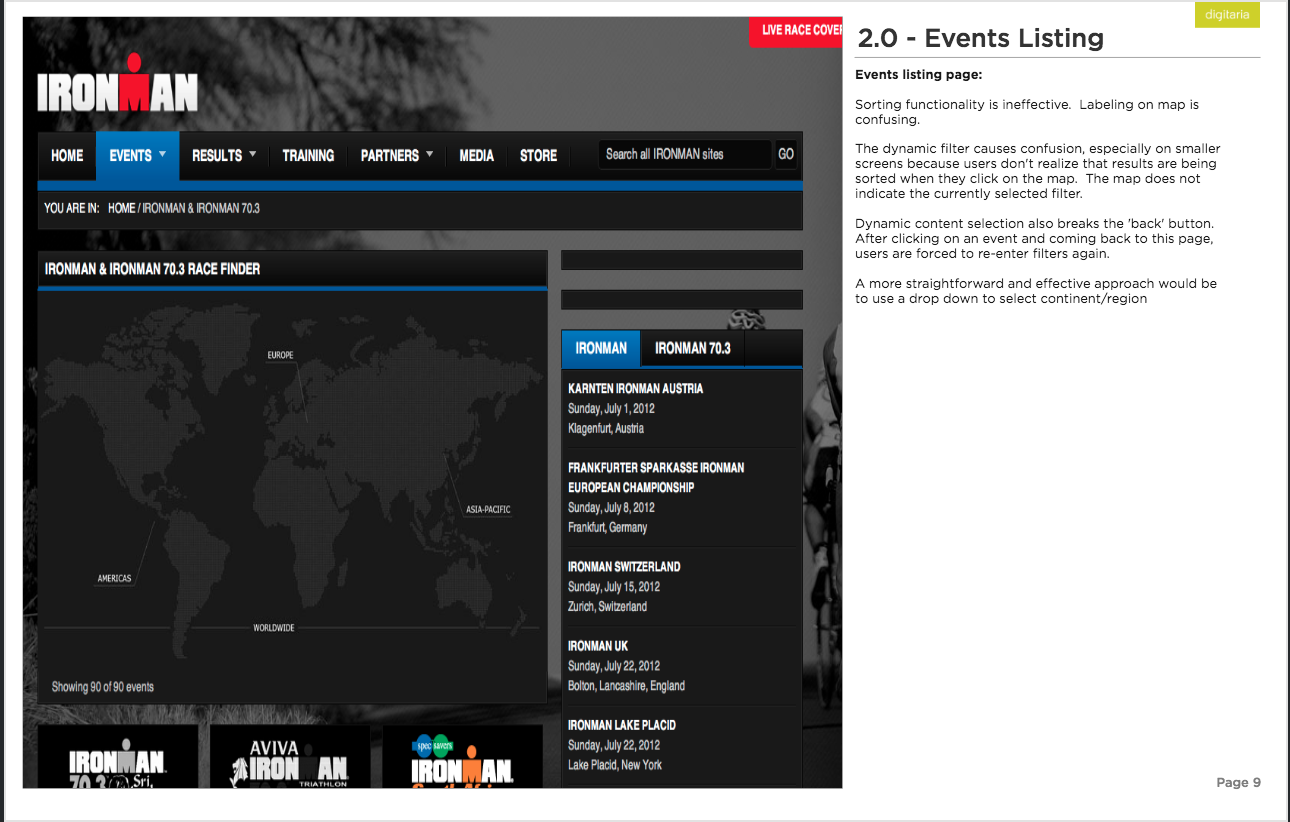The width and height of the screenshot is (1290, 822).
Task: Click 'Klagenfurt, Austria' location text
Action: click(606, 428)
